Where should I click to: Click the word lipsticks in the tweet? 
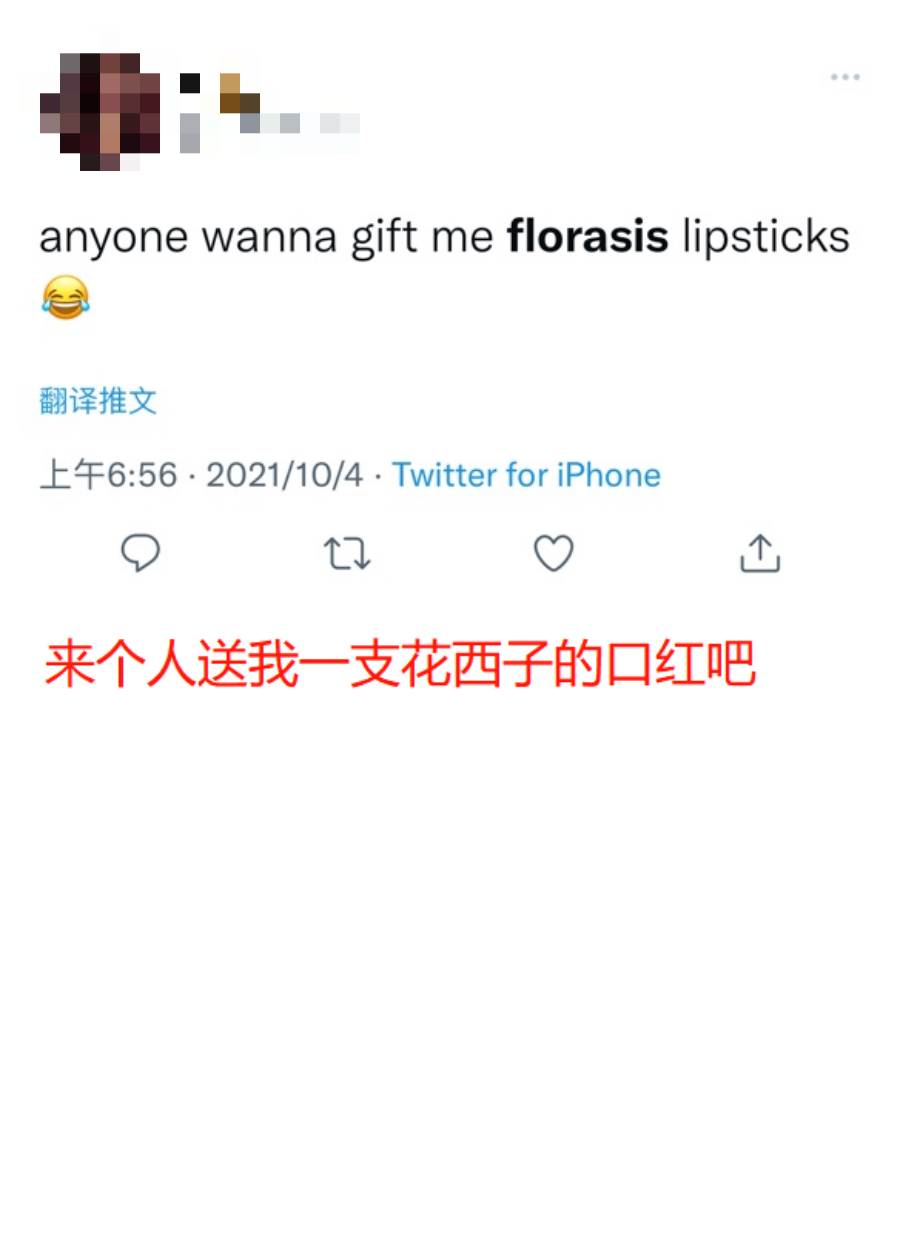point(765,238)
